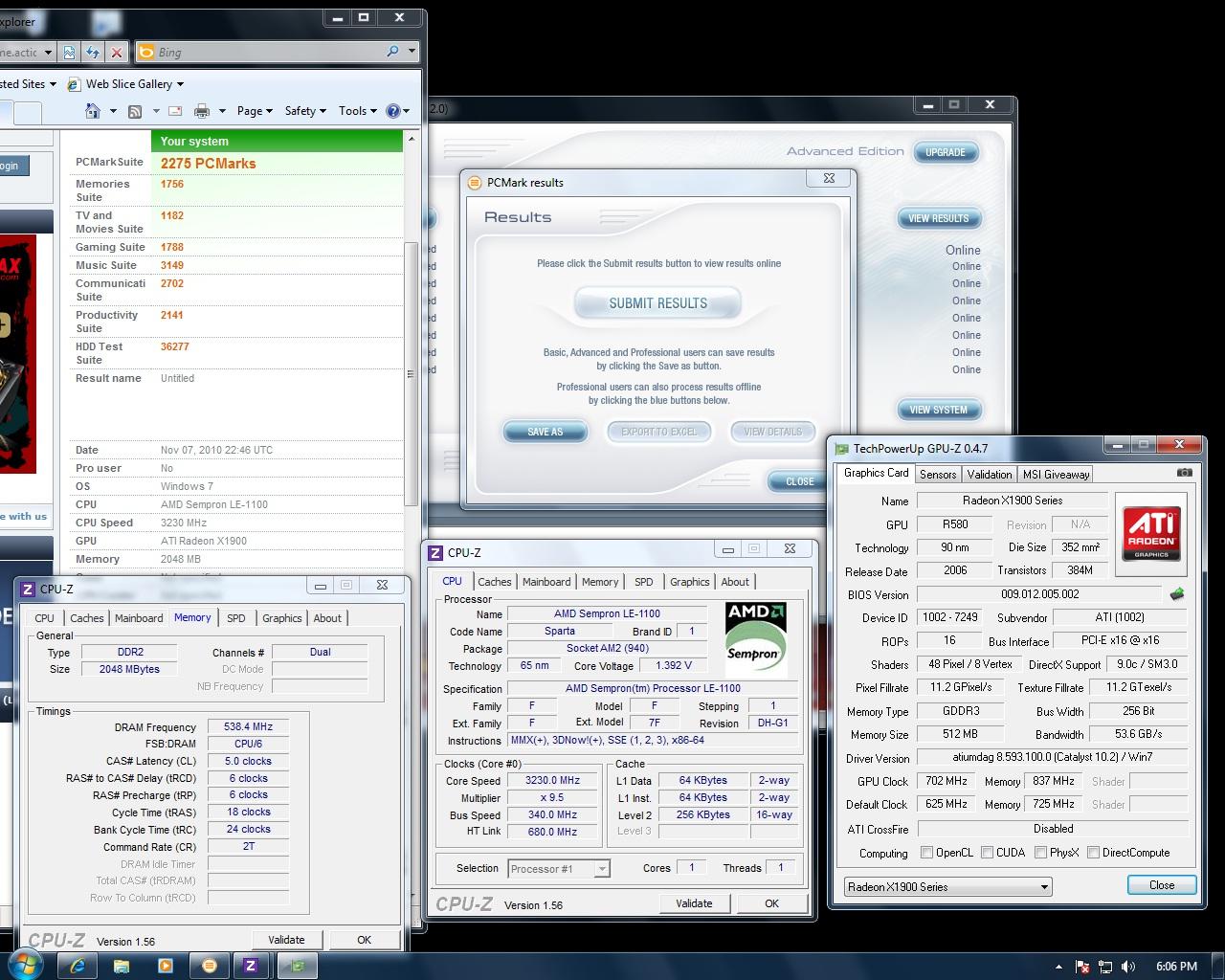Open the Windows Start orb
Image resolution: width=1225 pixels, height=980 pixels.
24,965
